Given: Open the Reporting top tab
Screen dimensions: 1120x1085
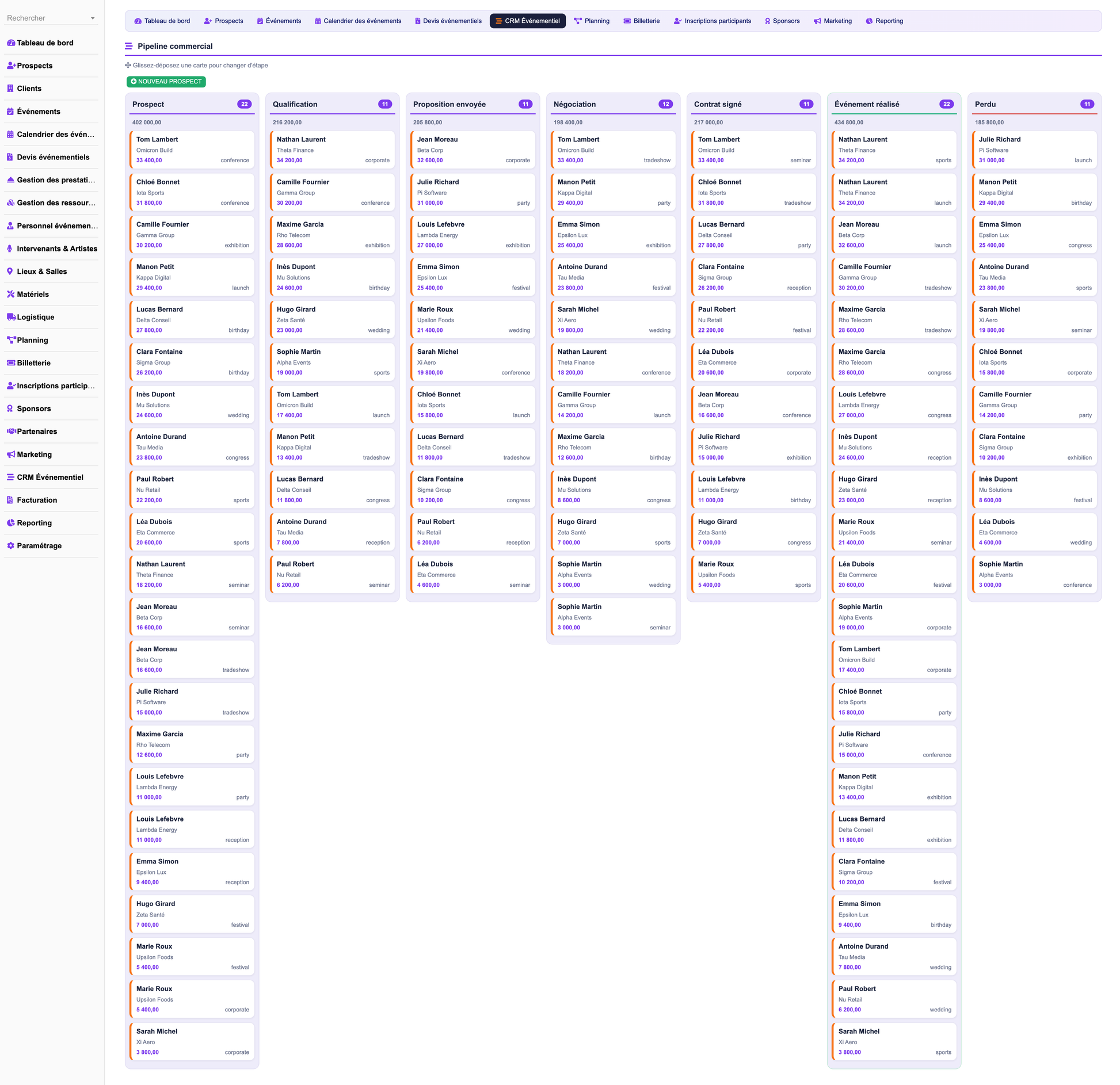Looking at the screenshot, I should pyautogui.click(x=885, y=21).
